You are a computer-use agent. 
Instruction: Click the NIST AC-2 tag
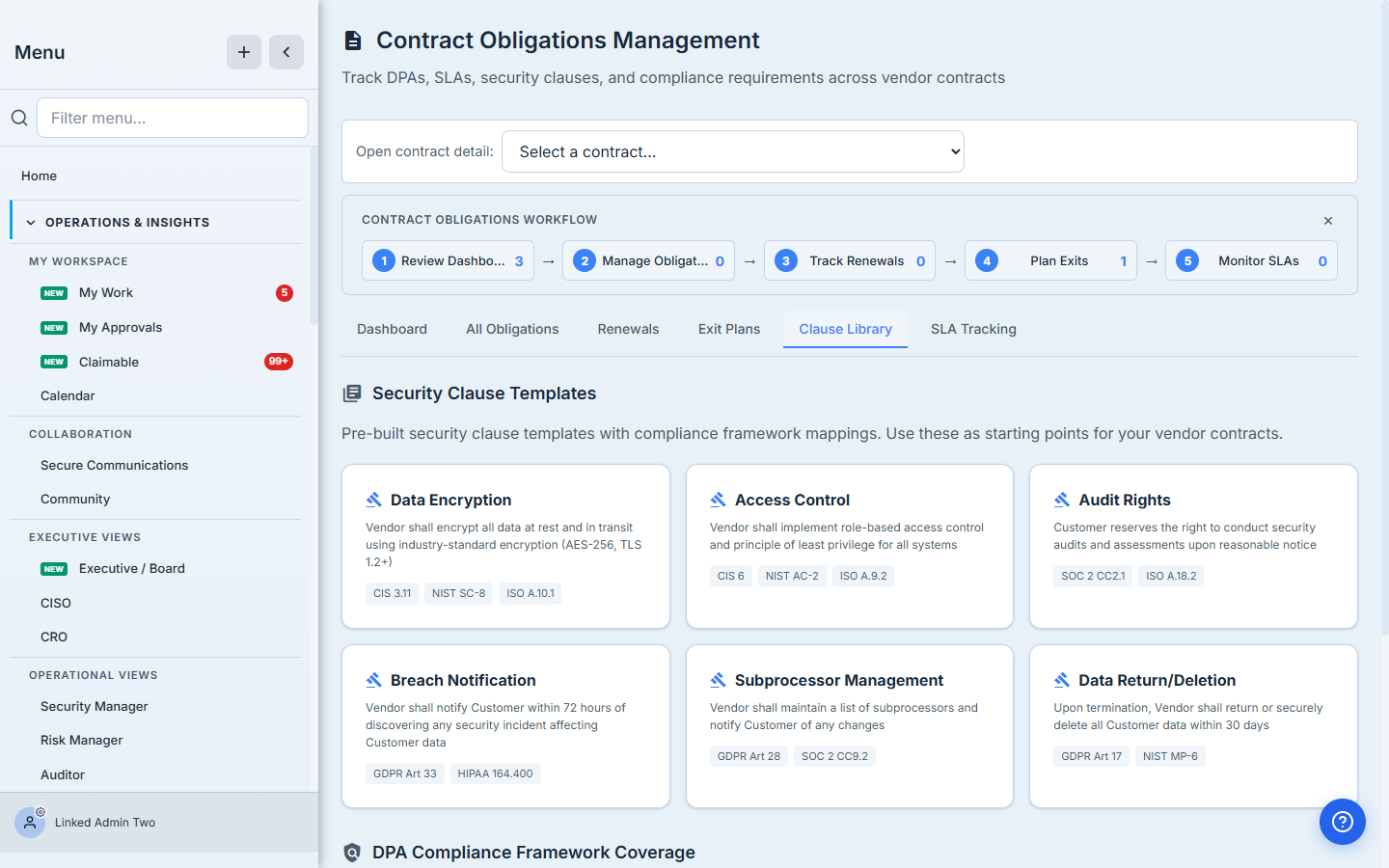pyautogui.click(x=792, y=576)
